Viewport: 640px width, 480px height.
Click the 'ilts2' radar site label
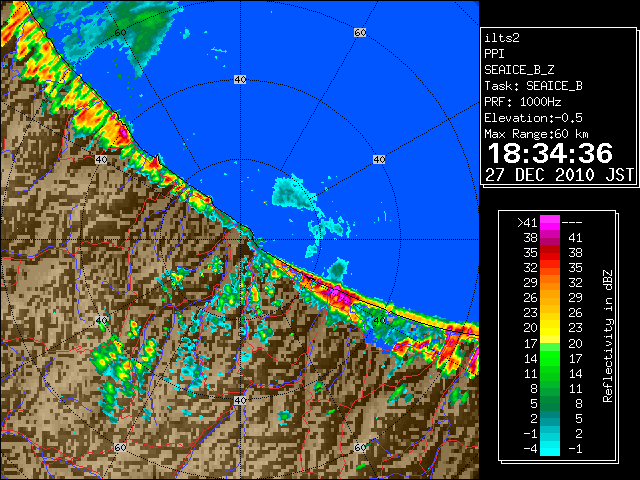(502, 38)
